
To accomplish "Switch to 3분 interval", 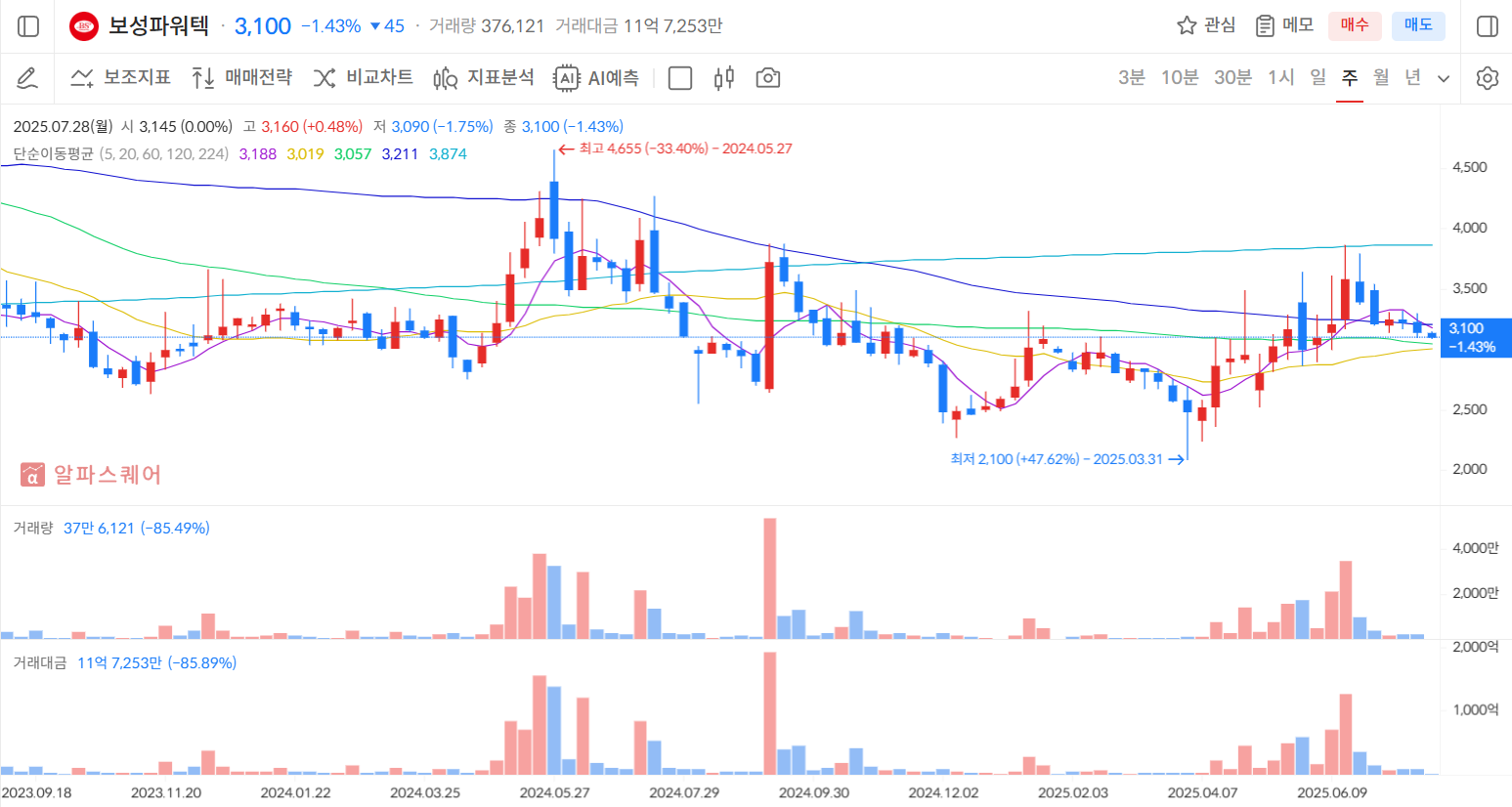I will point(1132,77).
